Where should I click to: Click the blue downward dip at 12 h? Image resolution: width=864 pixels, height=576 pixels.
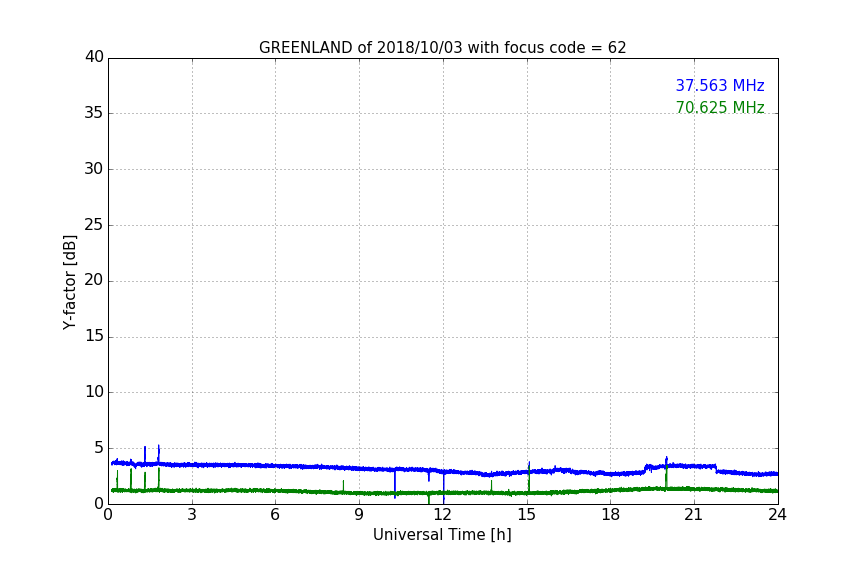[x=444, y=488]
